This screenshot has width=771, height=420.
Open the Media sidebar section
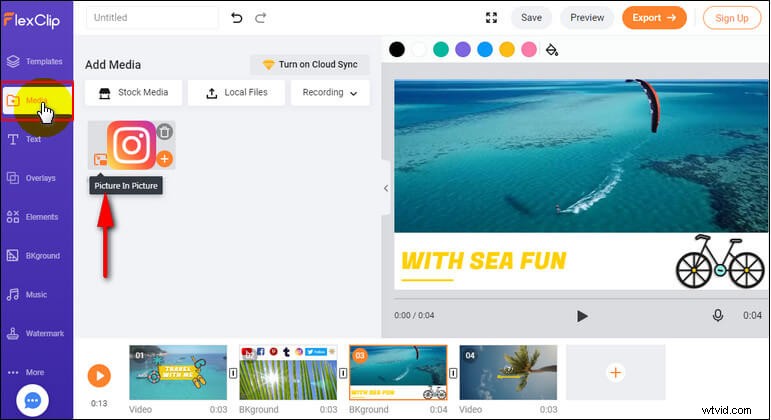click(x=37, y=100)
